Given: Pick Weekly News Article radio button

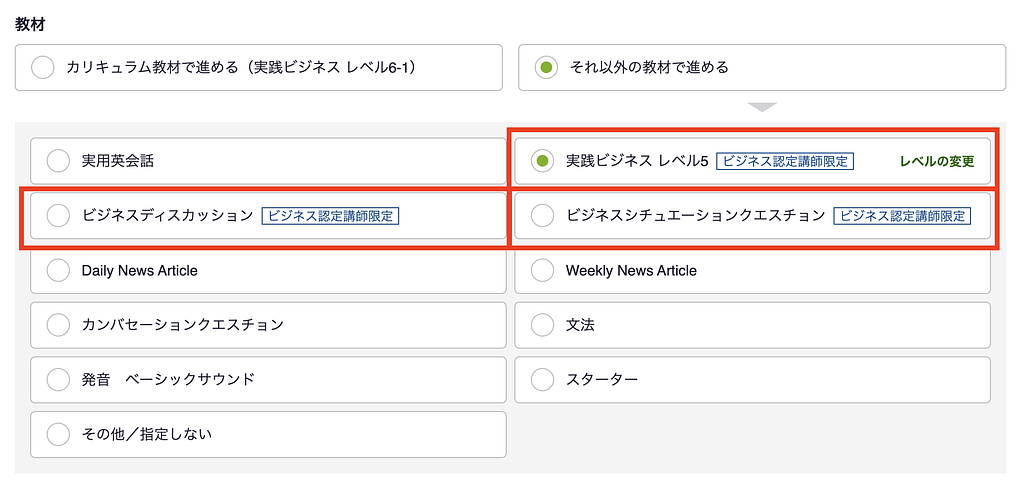Looking at the screenshot, I should click(x=542, y=270).
